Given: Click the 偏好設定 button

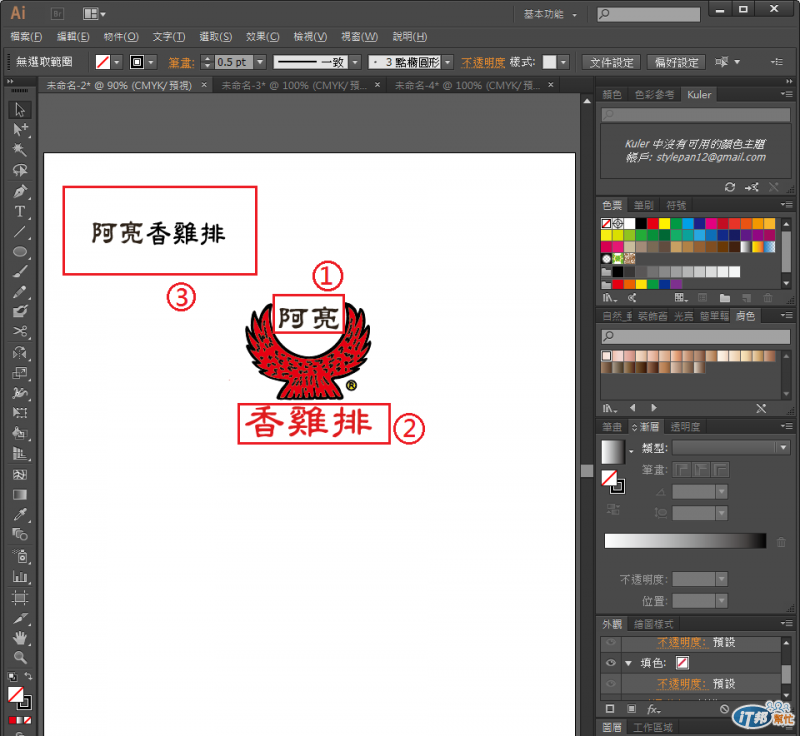Looking at the screenshot, I should coord(676,62).
